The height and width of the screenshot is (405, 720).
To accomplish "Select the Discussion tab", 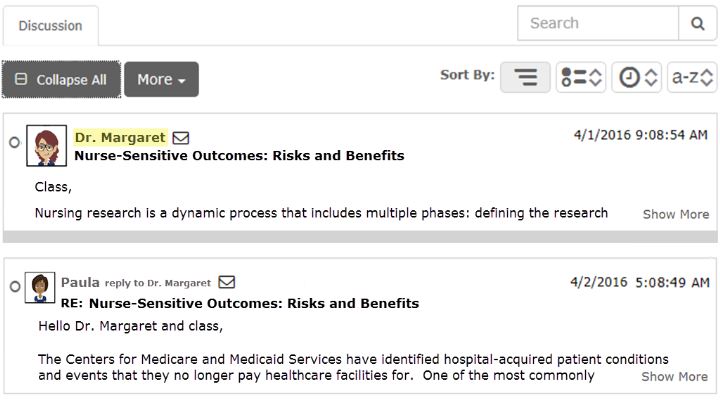I will tap(51, 26).
